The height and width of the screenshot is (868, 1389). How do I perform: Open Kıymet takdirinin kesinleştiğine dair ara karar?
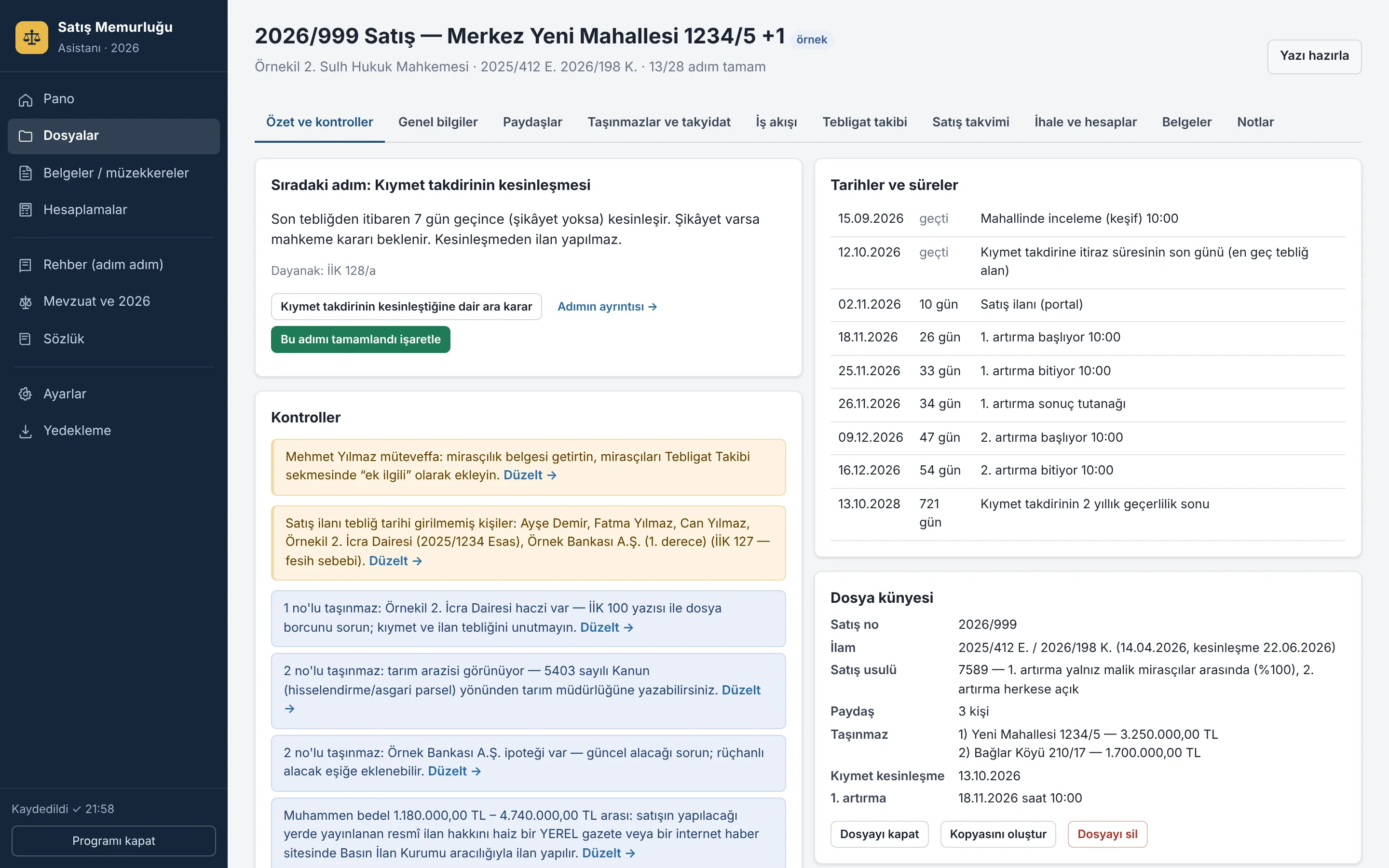point(407,307)
